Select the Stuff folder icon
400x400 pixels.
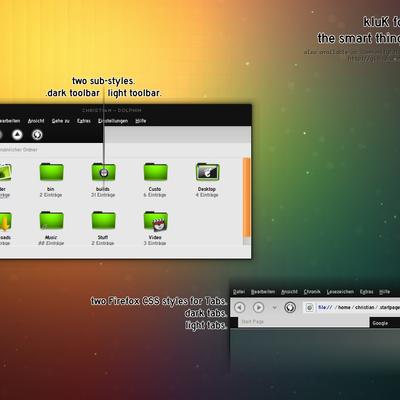tap(103, 220)
